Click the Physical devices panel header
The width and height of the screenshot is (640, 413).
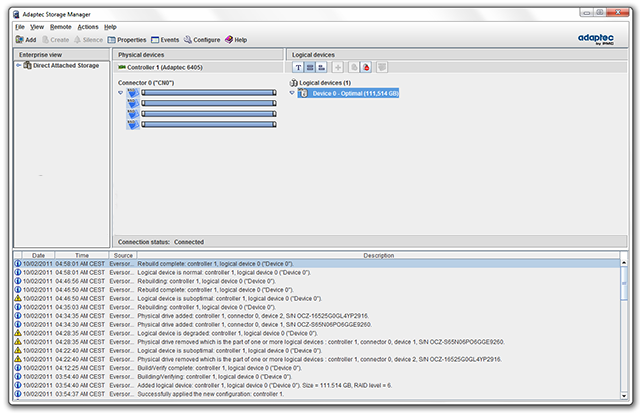tap(198, 55)
